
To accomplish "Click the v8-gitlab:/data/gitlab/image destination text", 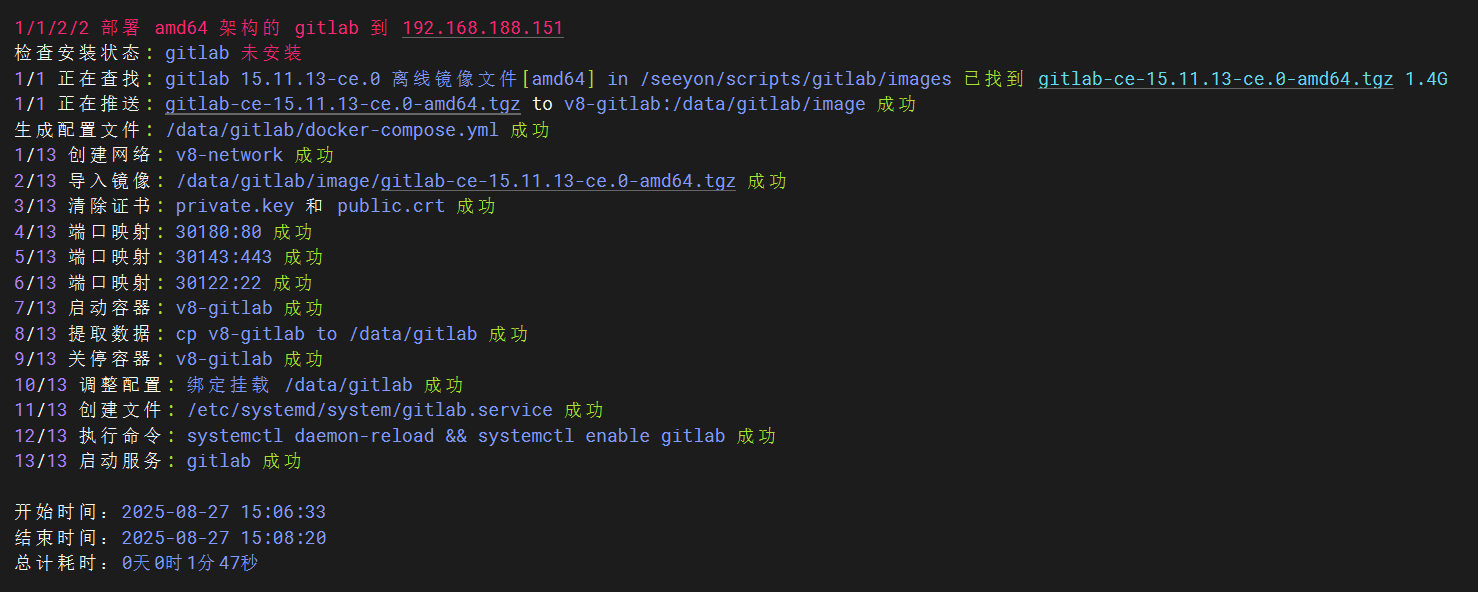I will [x=714, y=104].
